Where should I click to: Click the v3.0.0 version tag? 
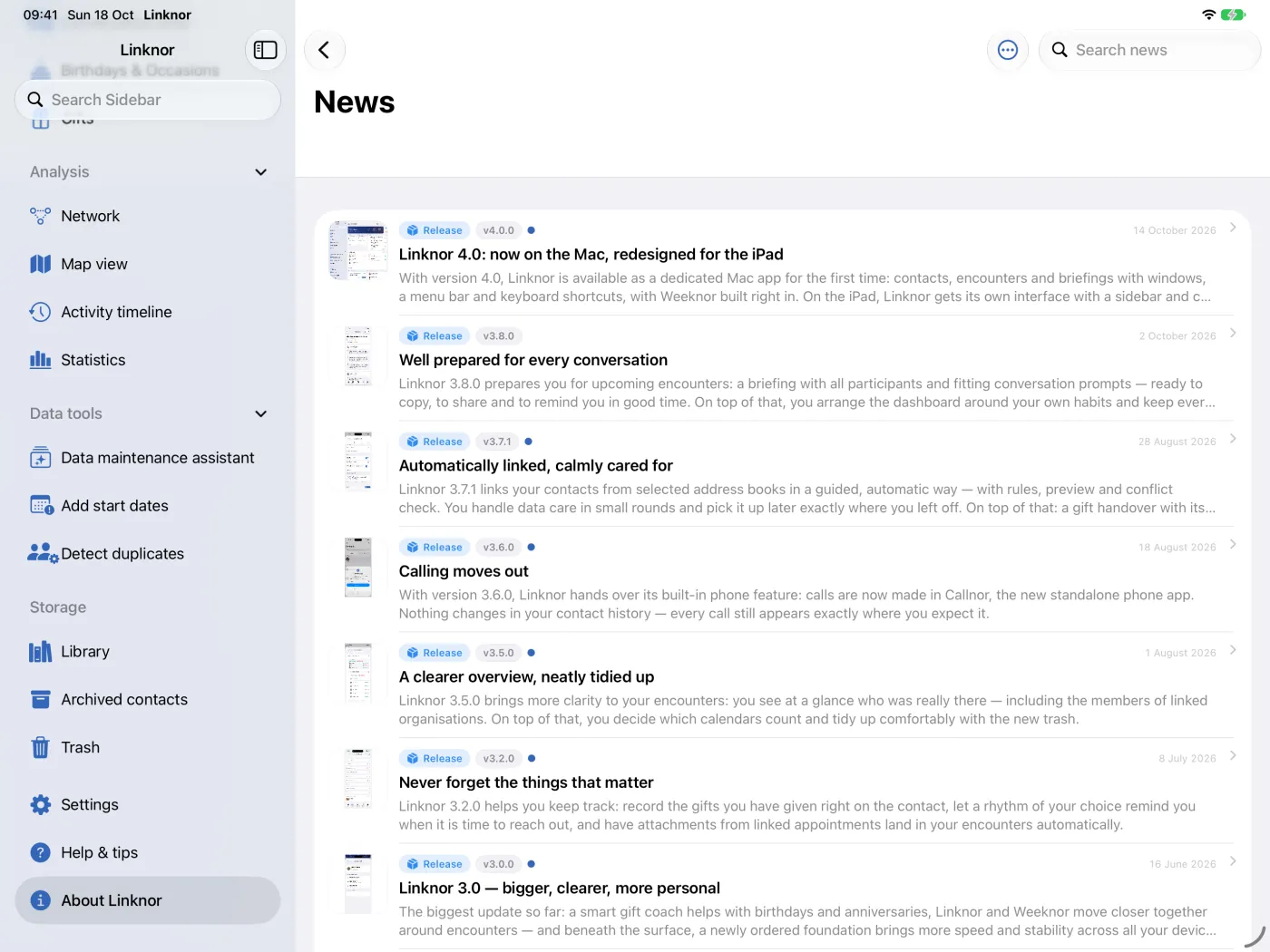pyautogui.click(x=498, y=864)
